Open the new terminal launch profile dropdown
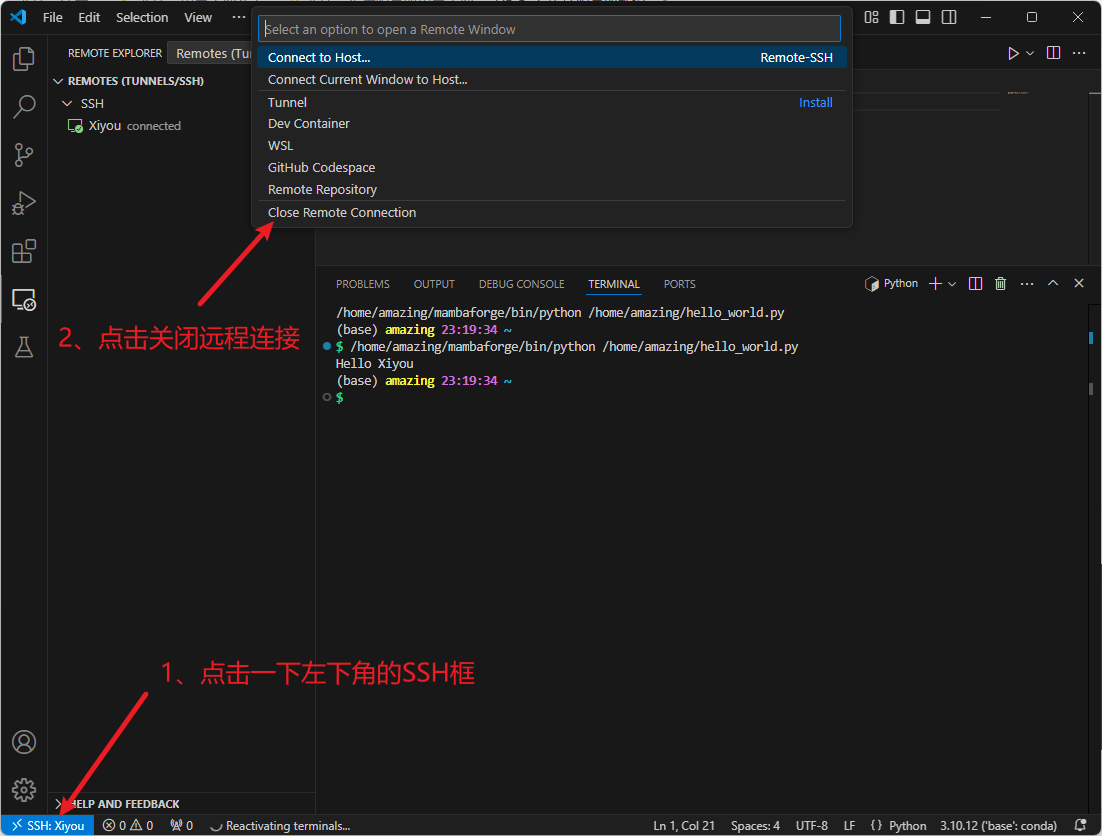 (951, 284)
